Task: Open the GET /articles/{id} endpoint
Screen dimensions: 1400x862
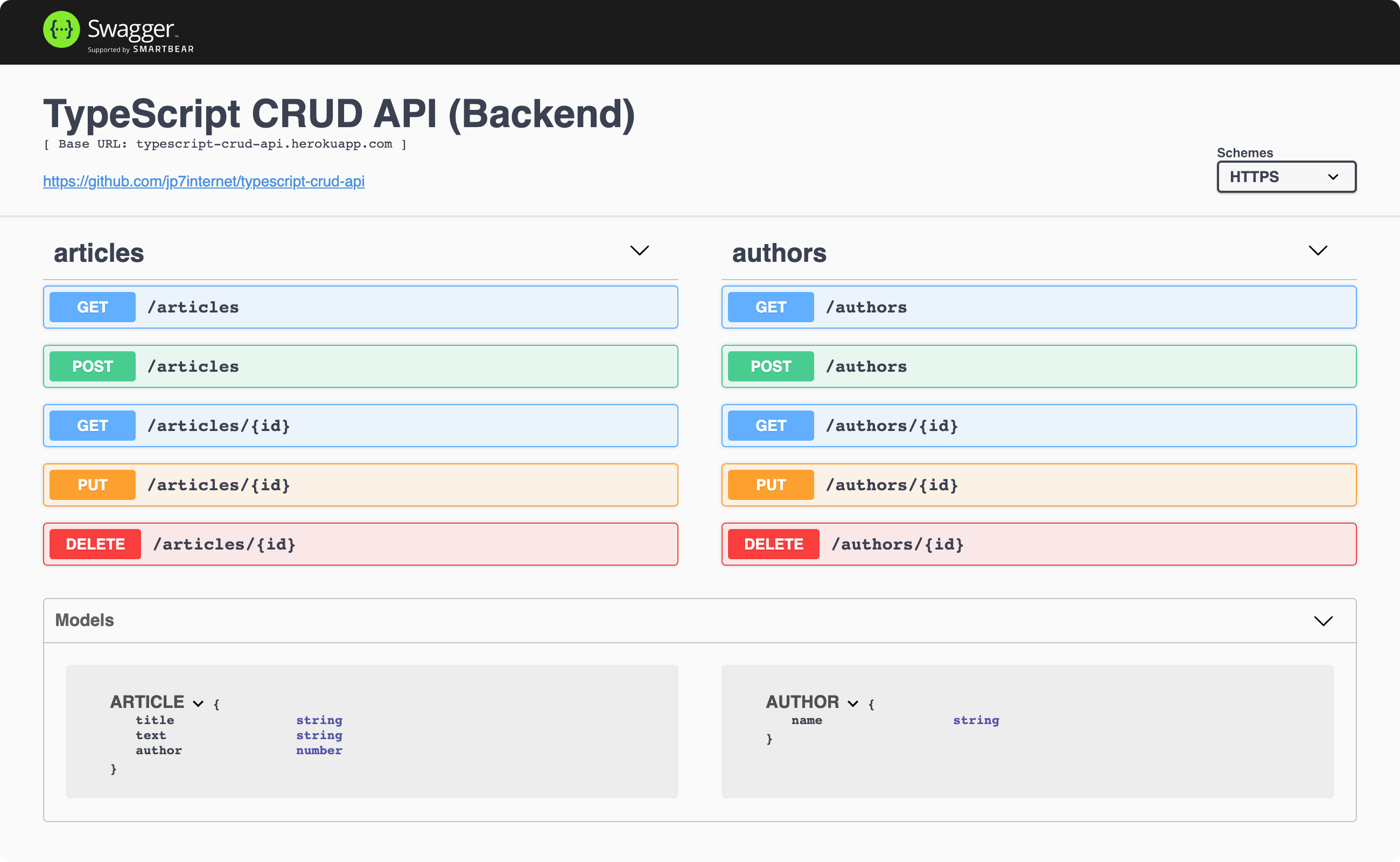Action: click(360, 426)
